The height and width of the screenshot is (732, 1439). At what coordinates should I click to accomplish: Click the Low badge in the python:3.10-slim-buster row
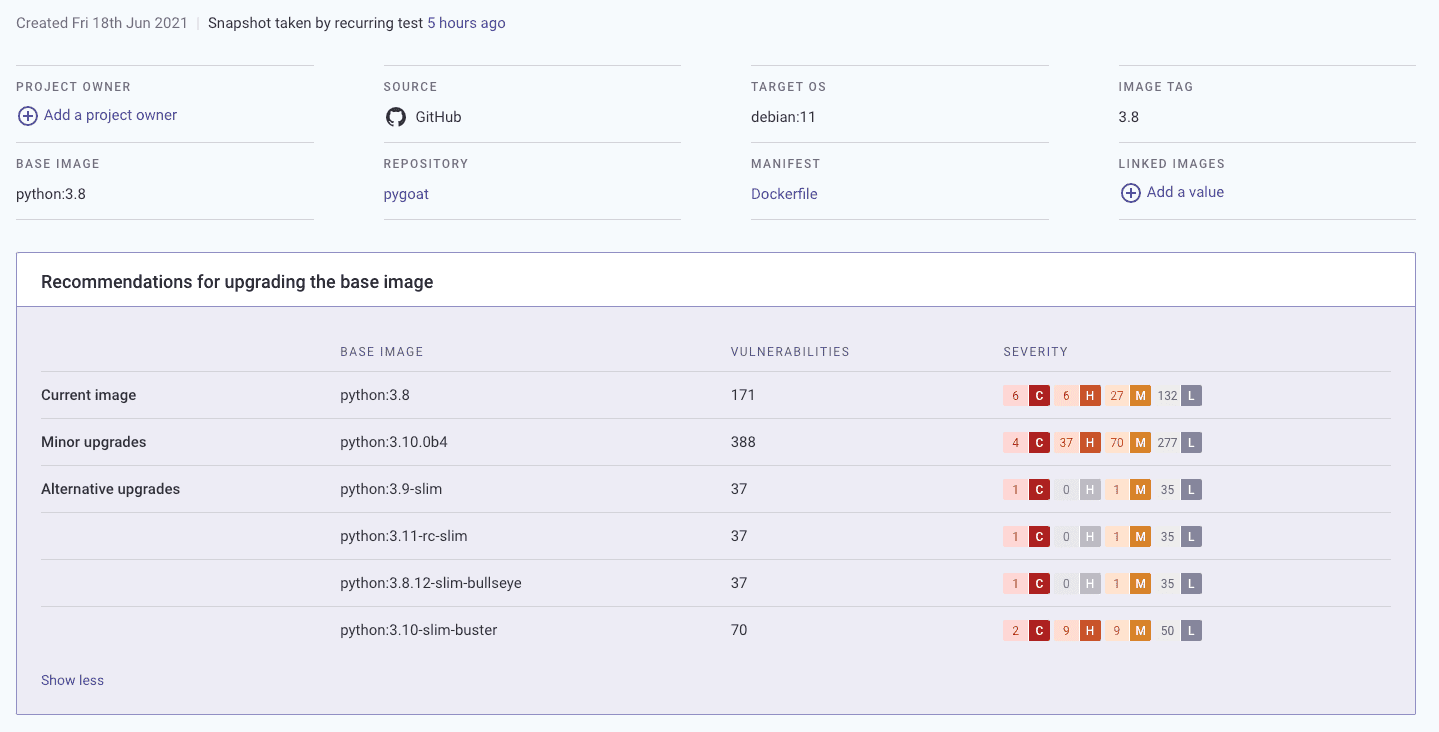pos(1191,631)
